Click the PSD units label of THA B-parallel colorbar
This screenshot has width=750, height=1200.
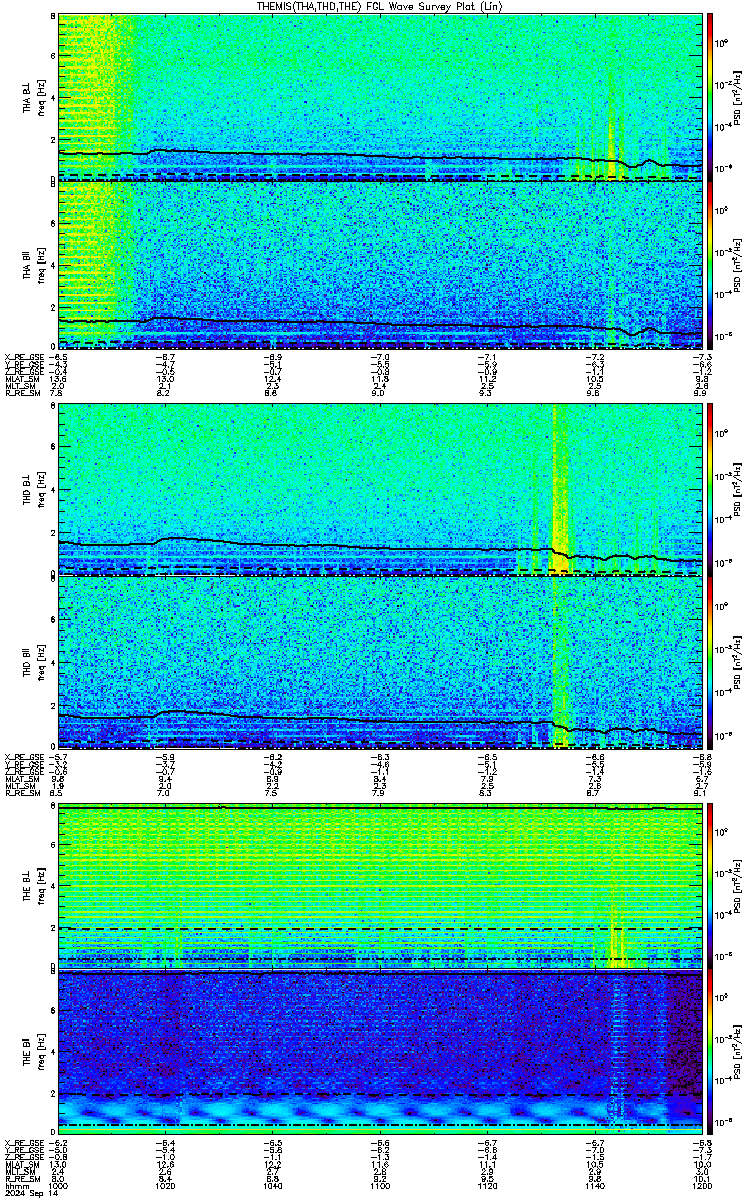point(738,265)
